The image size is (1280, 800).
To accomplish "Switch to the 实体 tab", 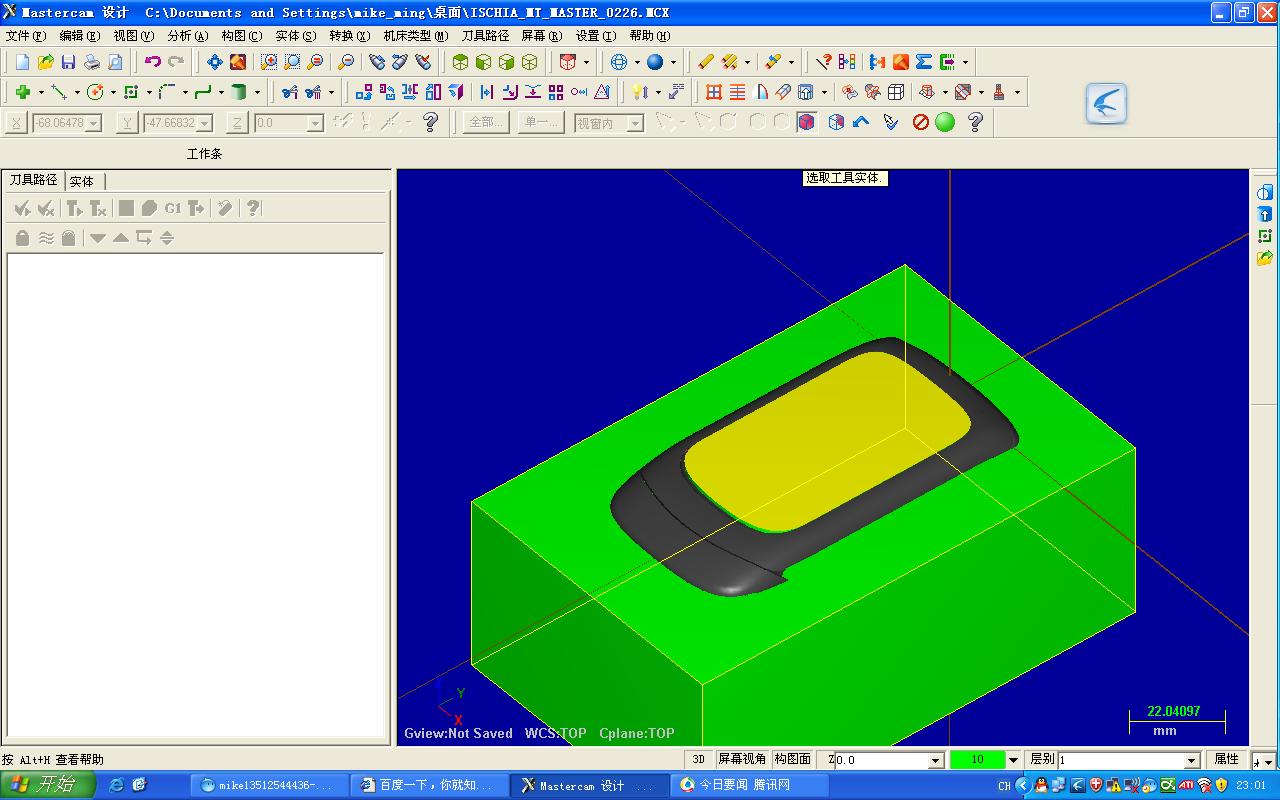I will click(82, 181).
